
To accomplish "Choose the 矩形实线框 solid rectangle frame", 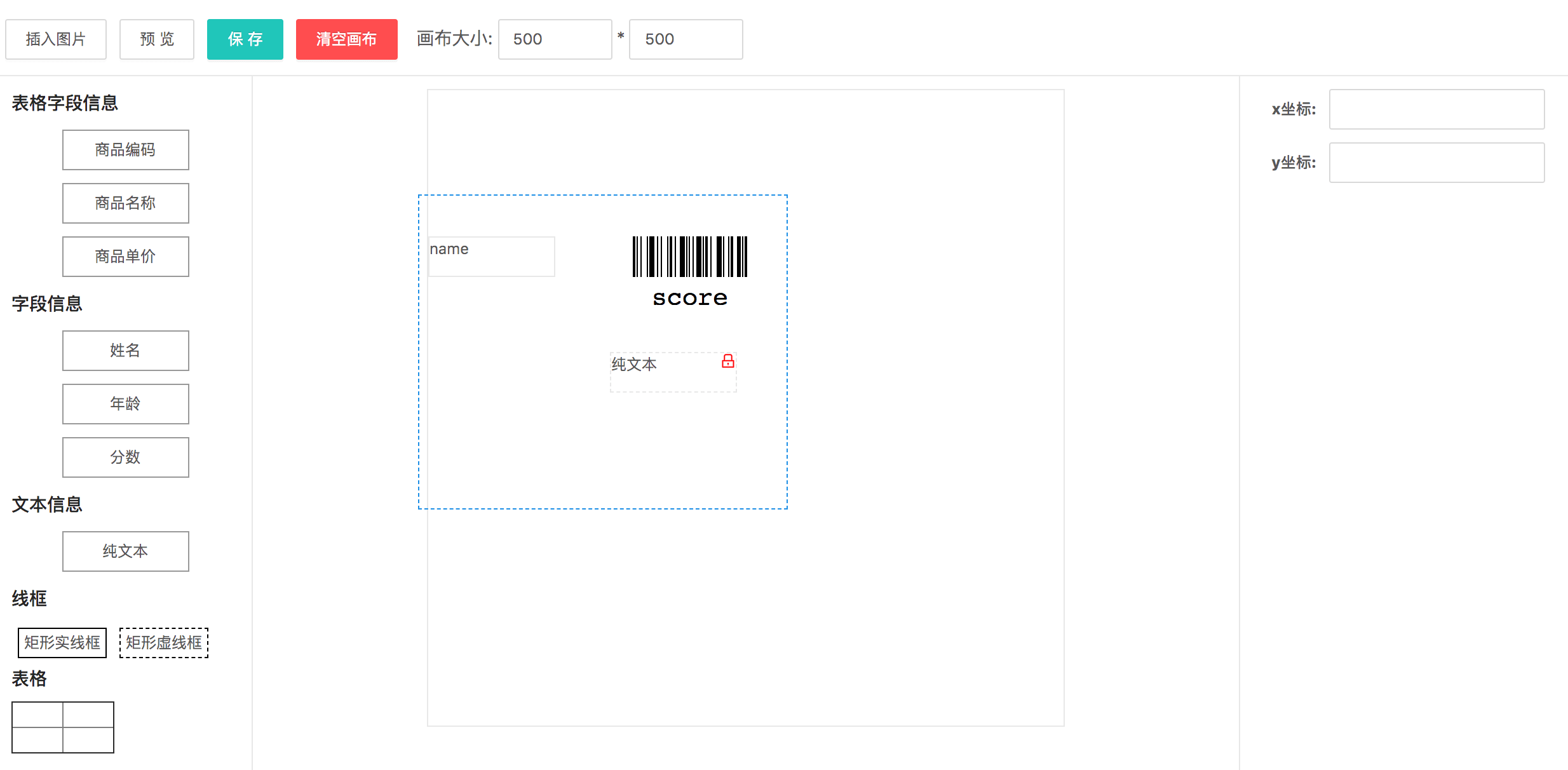I will point(62,643).
